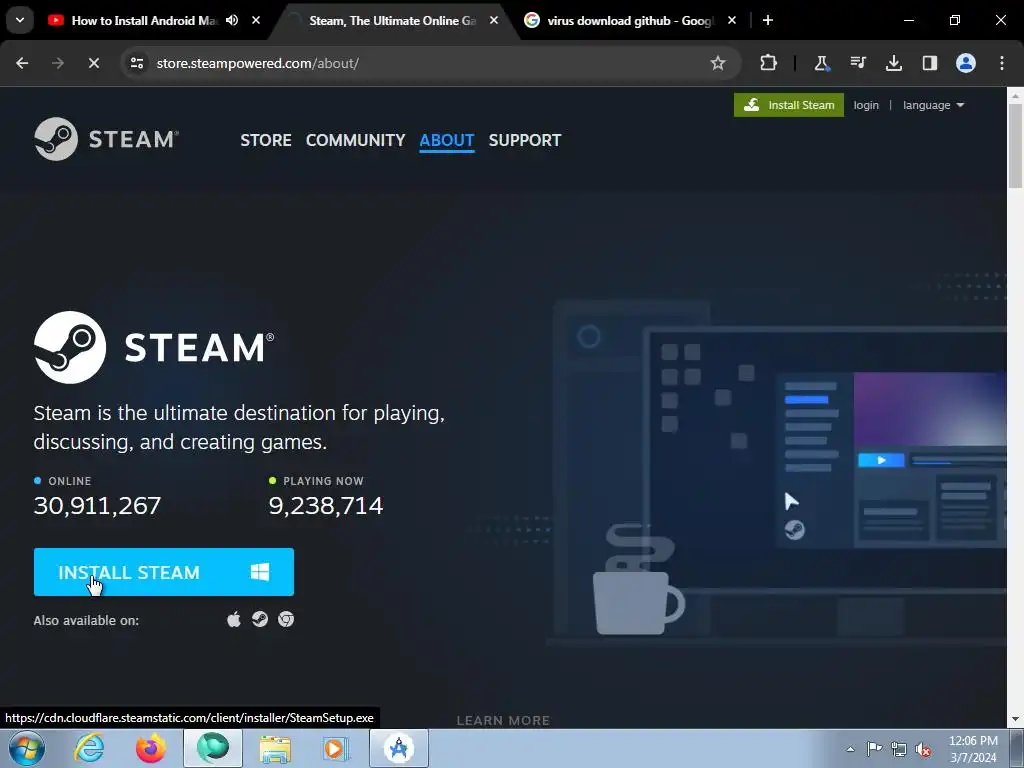This screenshot has width=1024, height=768.
Task: Open site information icon in address bar
Action: click(x=136, y=63)
